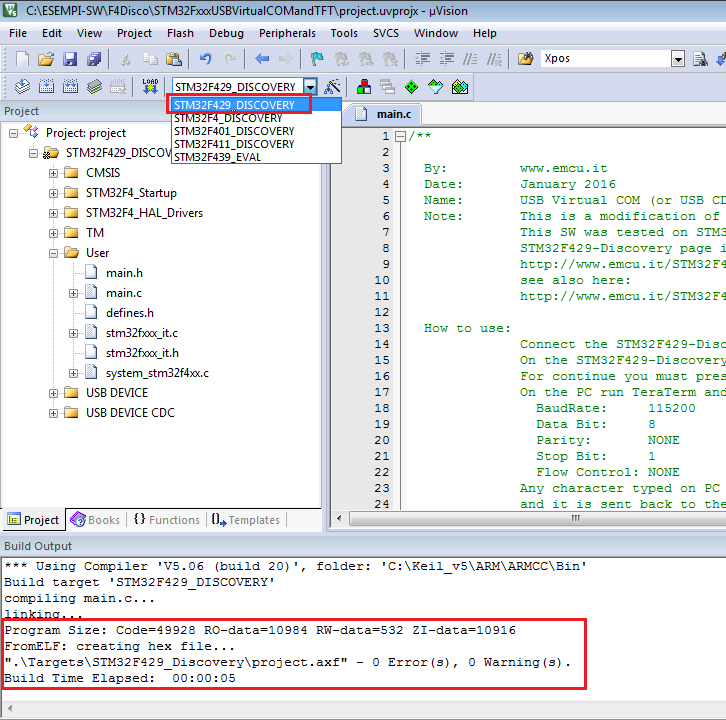
Task: Download code to flash with LOAD icon
Action: click(150, 87)
